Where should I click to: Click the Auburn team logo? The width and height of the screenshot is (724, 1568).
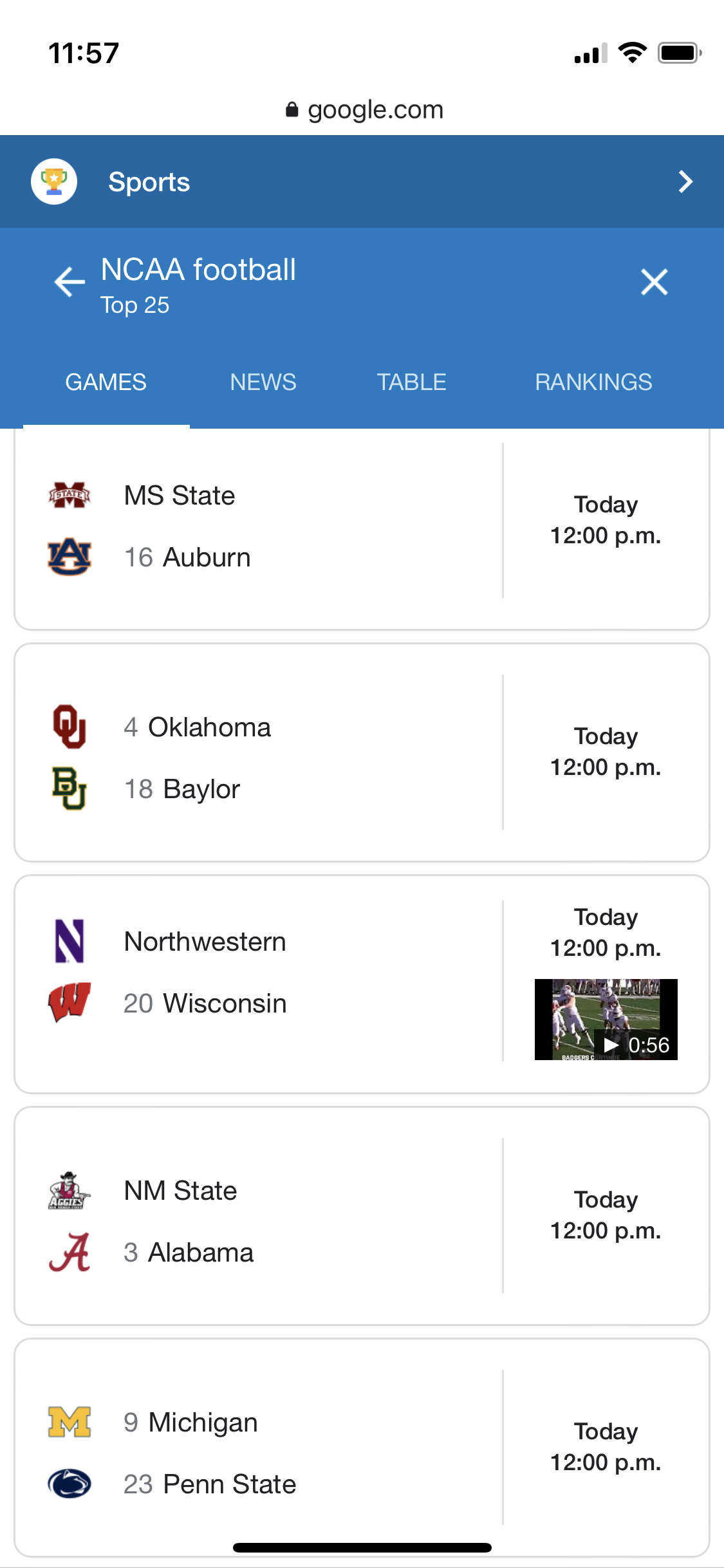coord(70,557)
